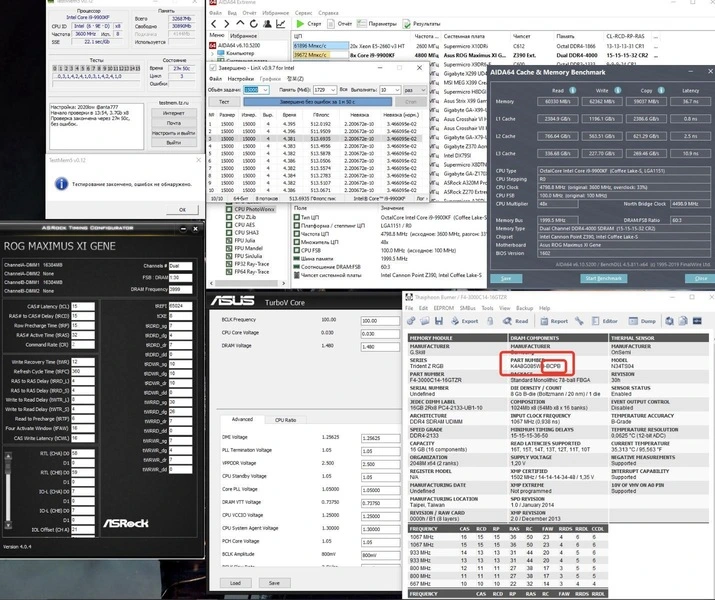Screen dimensions: 715x600
Task: Open Thaiphoon Burner SMBus menu
Action: [467, 308]
